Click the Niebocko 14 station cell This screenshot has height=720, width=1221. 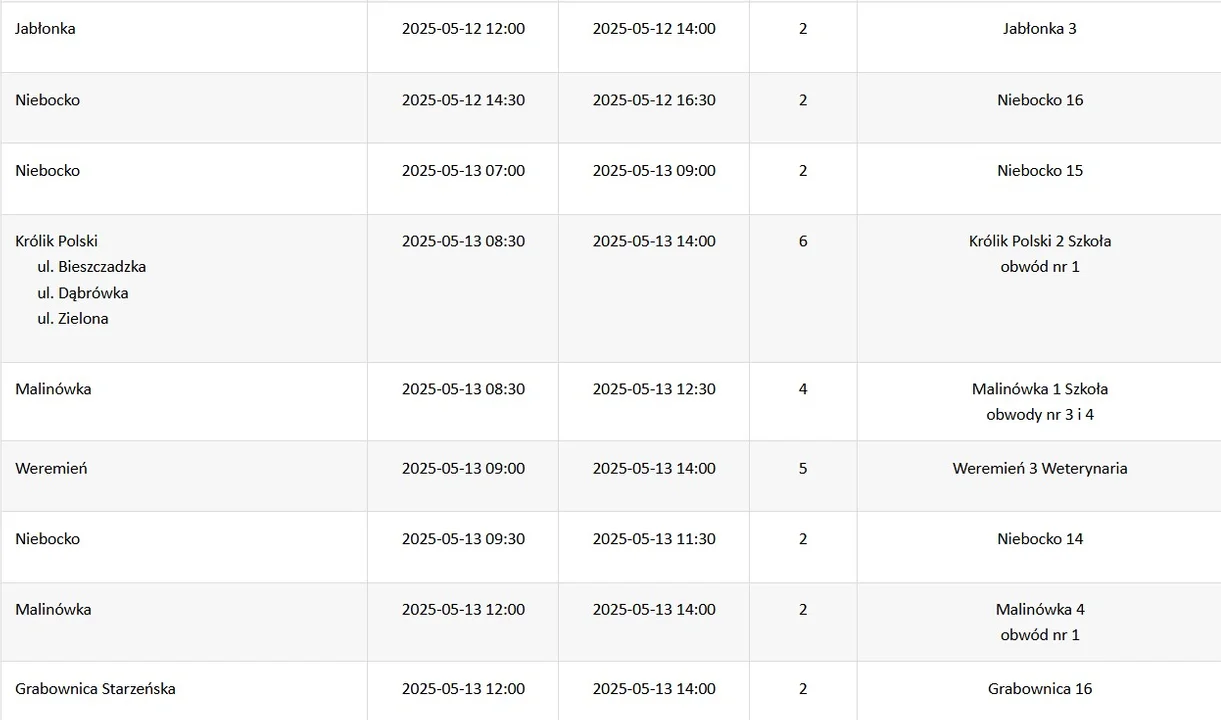1039,539
